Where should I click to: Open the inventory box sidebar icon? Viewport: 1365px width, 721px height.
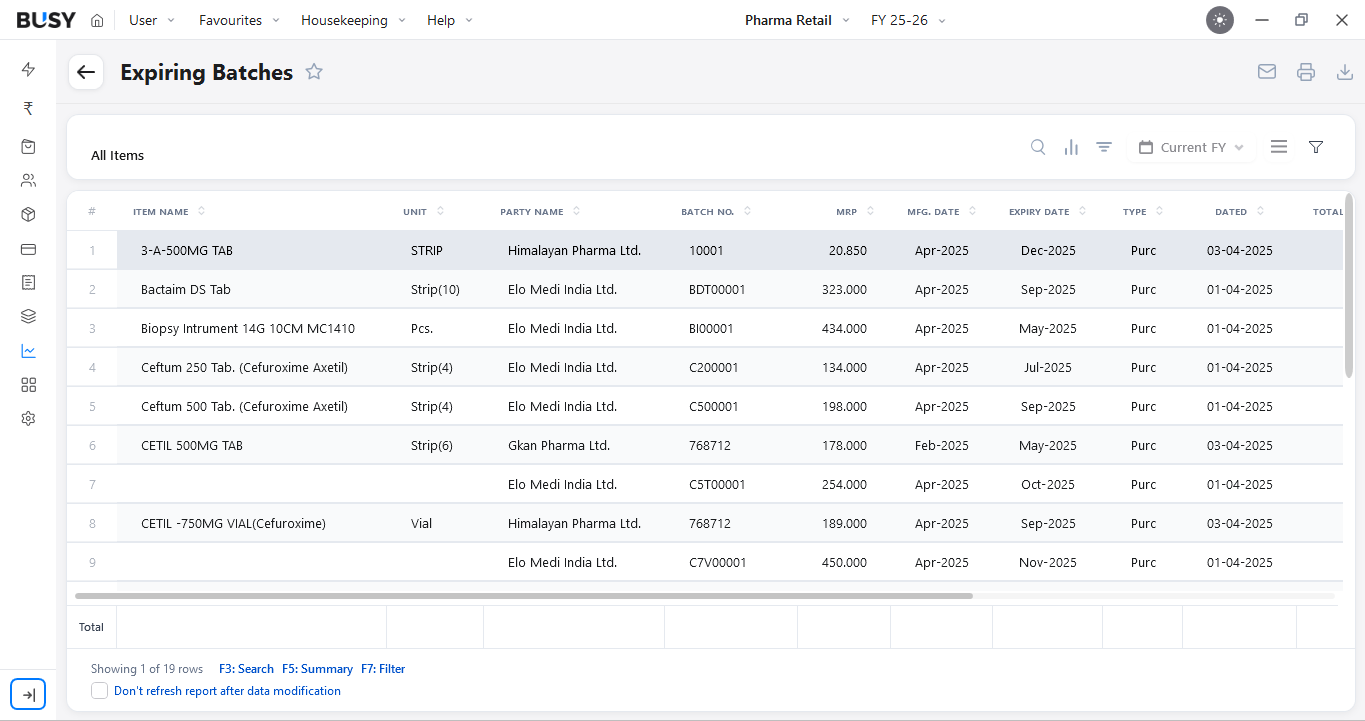(28, 215)
